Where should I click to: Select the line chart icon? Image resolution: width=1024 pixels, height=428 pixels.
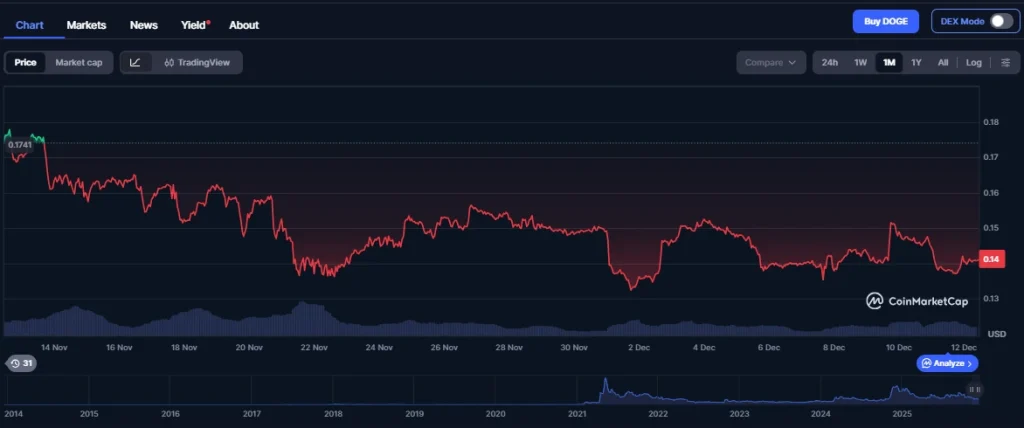pyautogui.click(x=135, y=63)
